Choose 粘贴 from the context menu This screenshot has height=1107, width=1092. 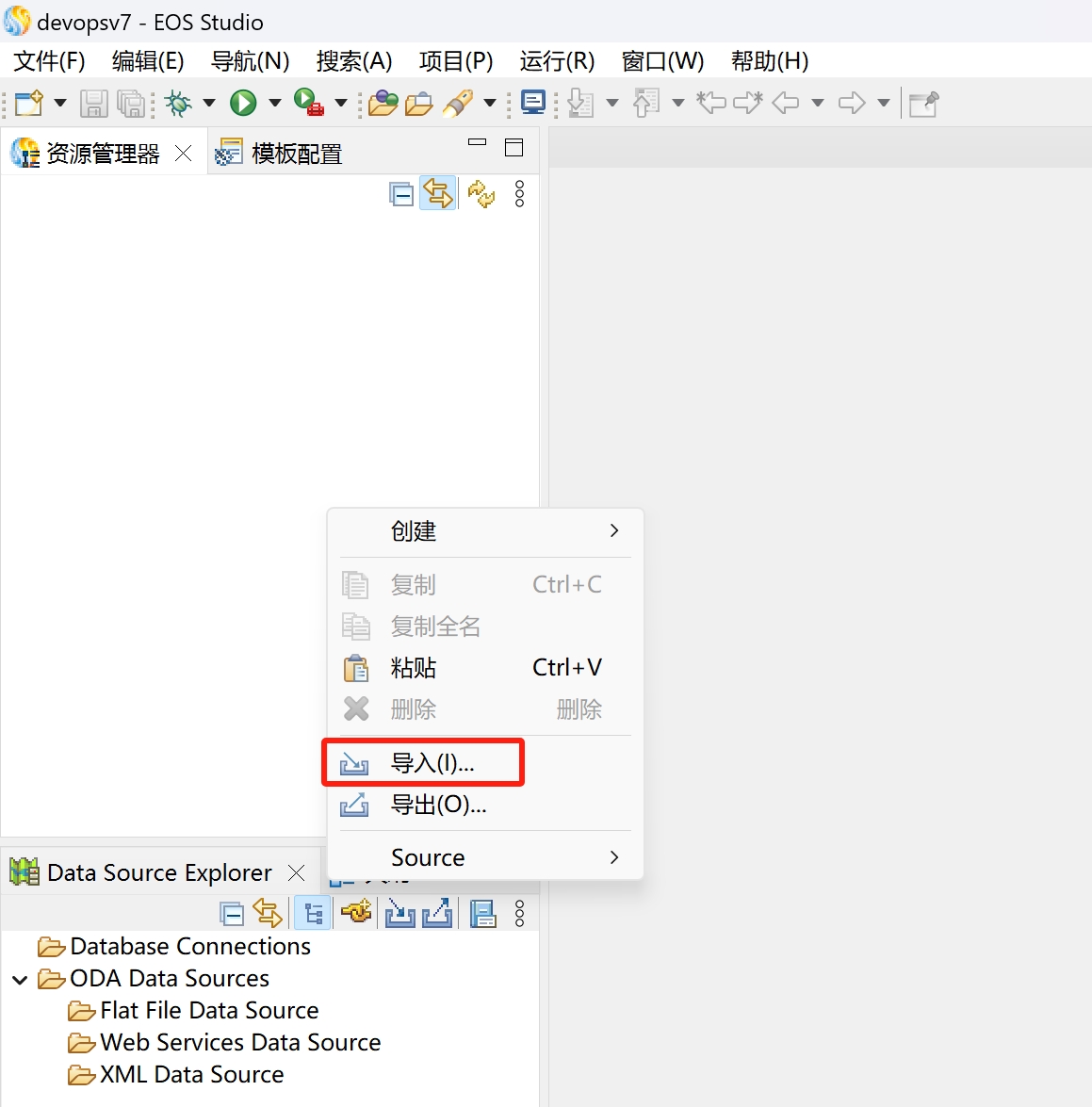click(x=485, y=667)
